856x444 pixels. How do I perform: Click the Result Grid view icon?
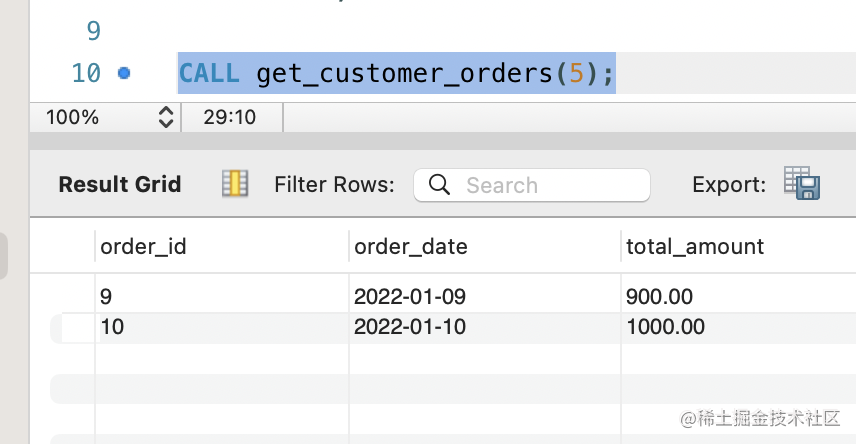coord(234,184)
